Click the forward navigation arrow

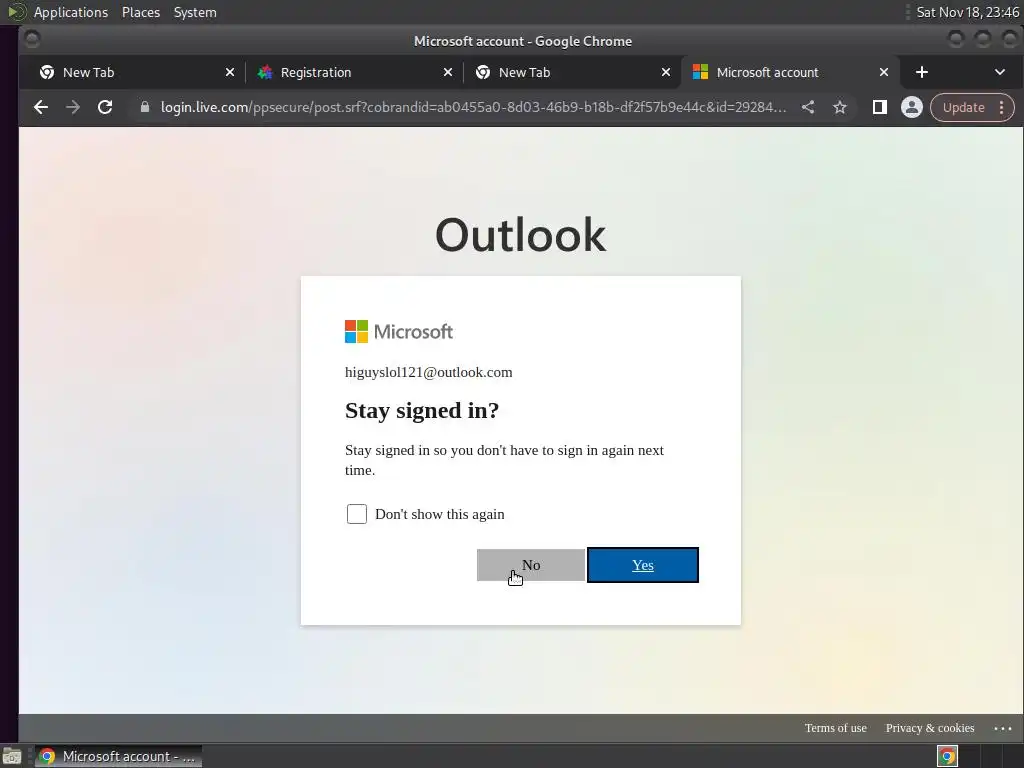[x=72, y=107]
